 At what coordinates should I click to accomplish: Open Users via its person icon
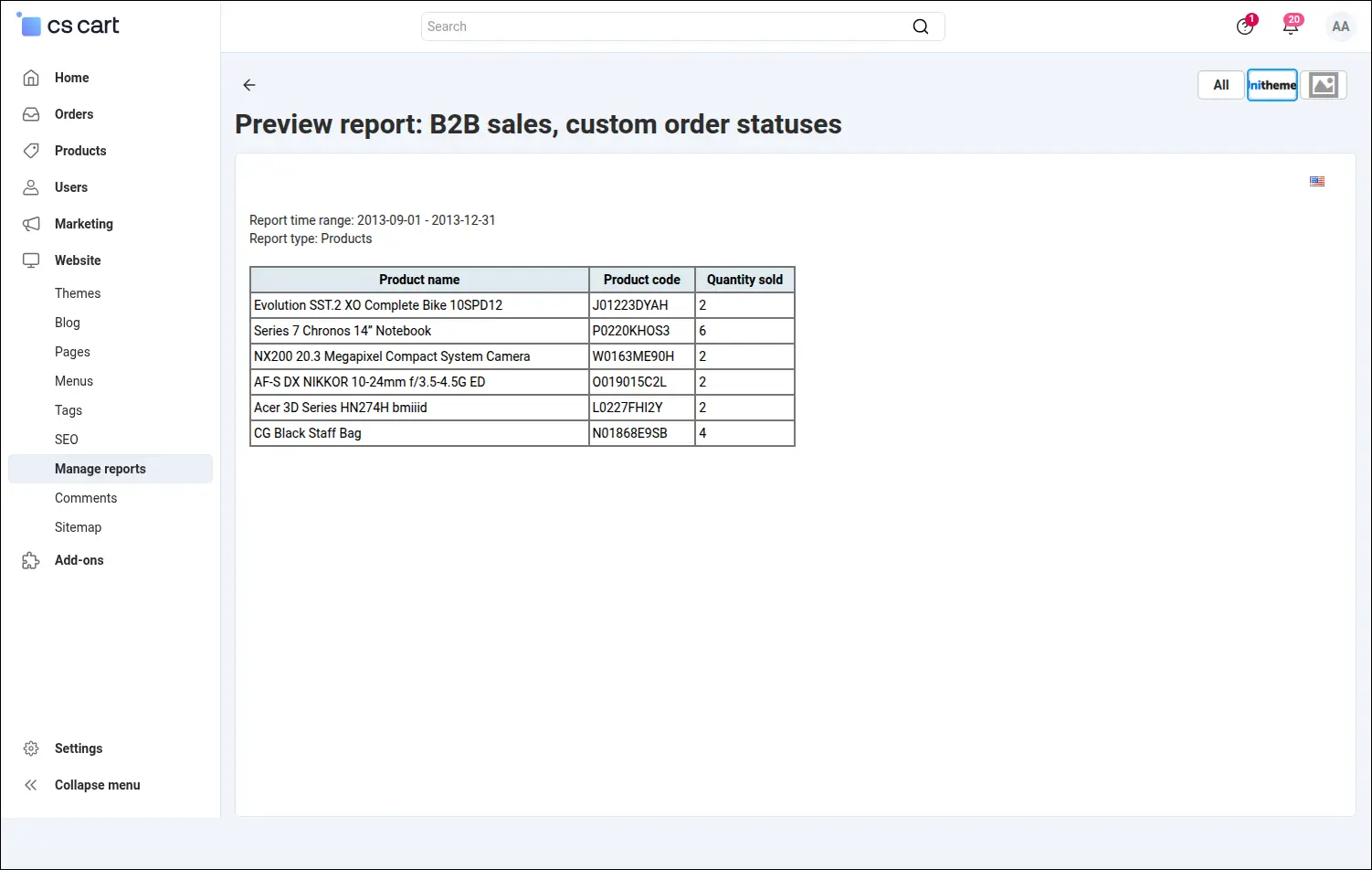[31, 187]
